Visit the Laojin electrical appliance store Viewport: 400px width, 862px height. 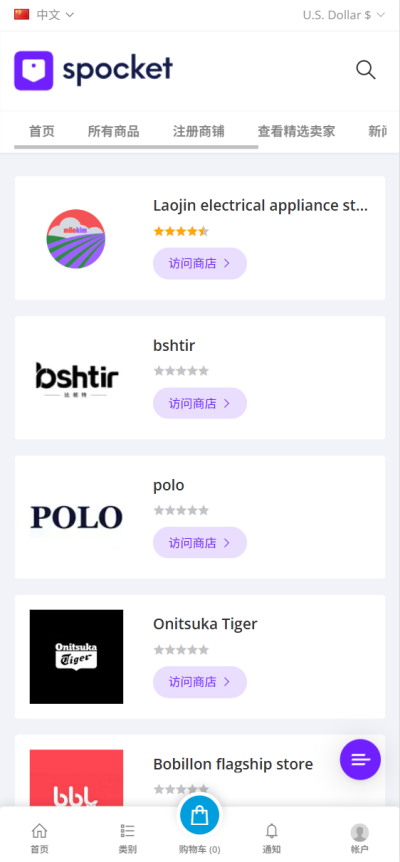coord(200,263)
